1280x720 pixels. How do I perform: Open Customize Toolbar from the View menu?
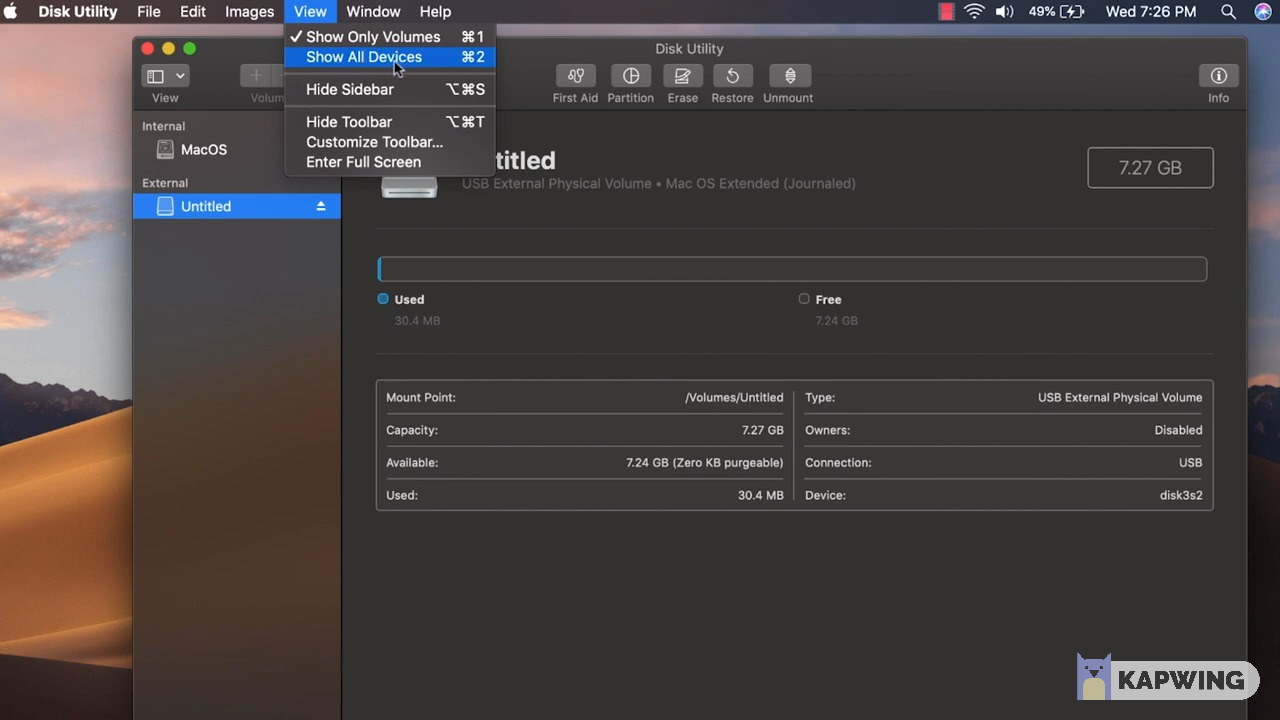point(389,142)
